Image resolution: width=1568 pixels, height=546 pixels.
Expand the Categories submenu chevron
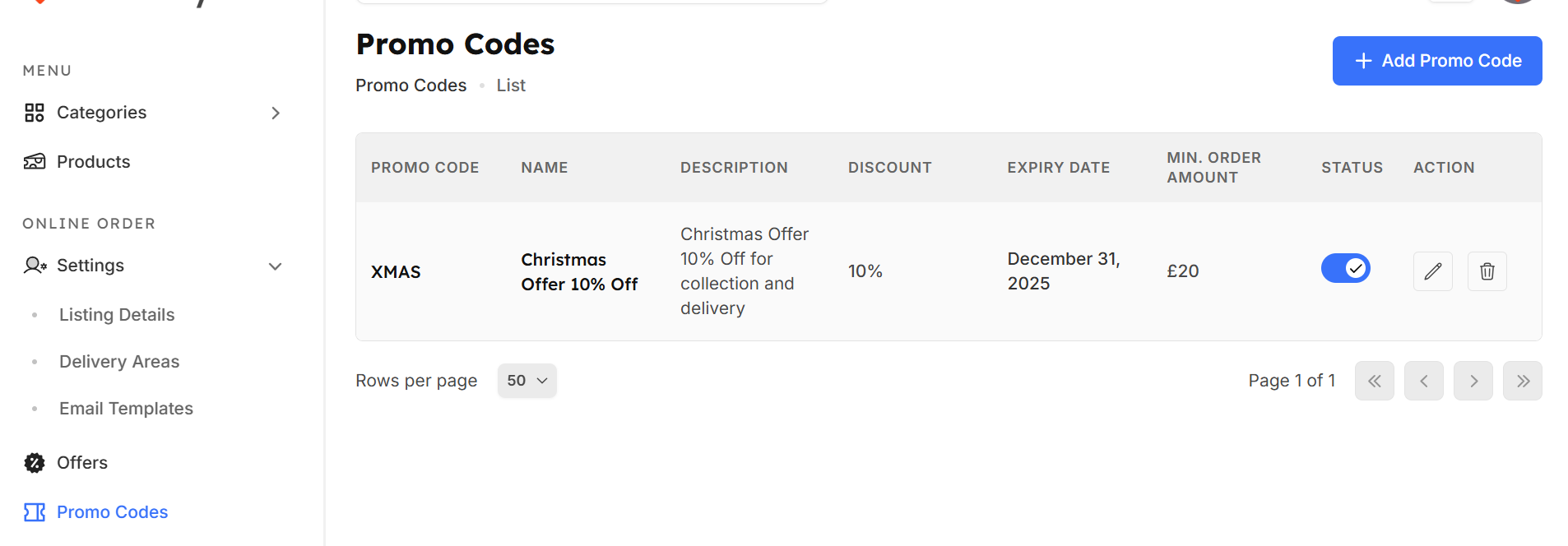tap(276, 113)
